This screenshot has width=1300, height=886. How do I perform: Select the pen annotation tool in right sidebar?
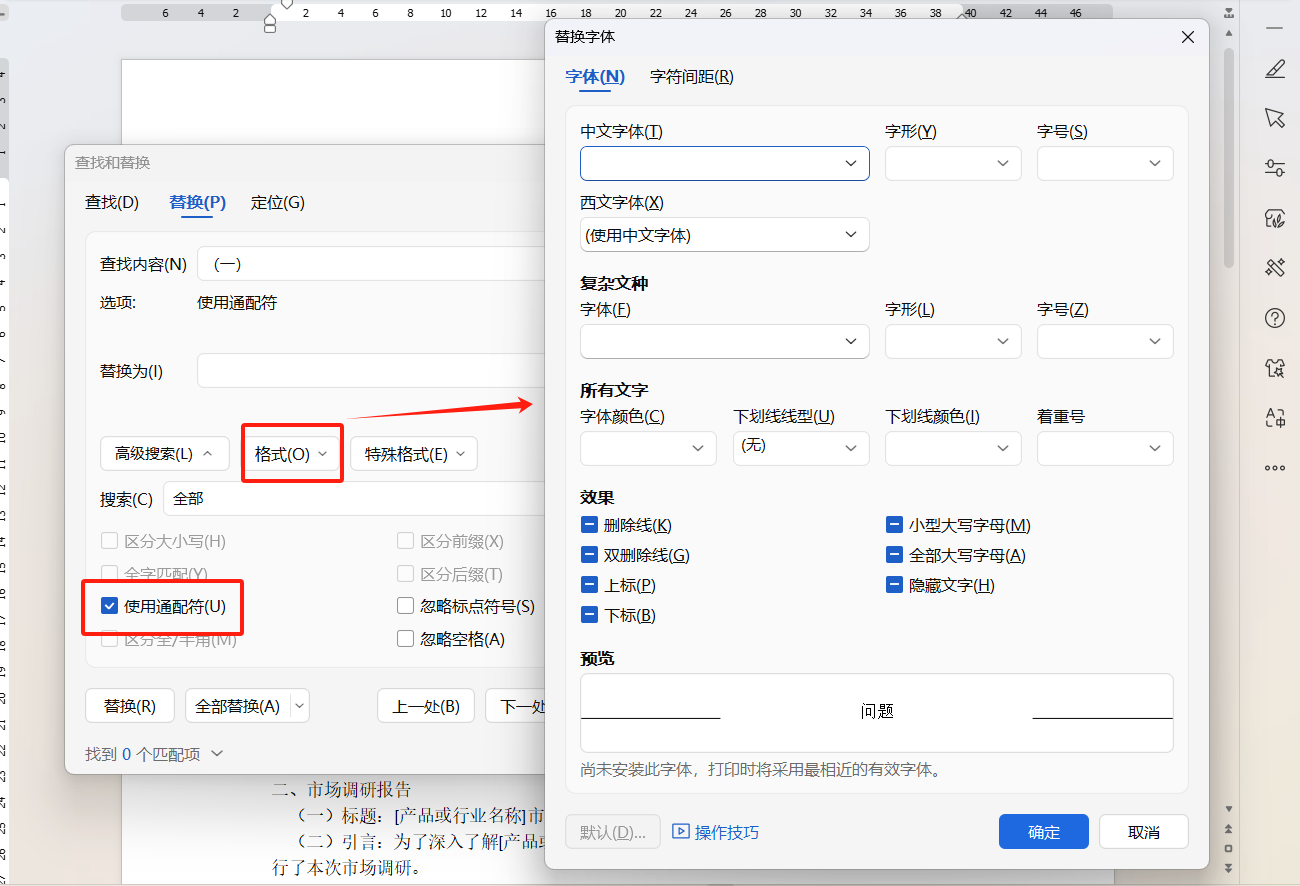(x=1275, y=68)
